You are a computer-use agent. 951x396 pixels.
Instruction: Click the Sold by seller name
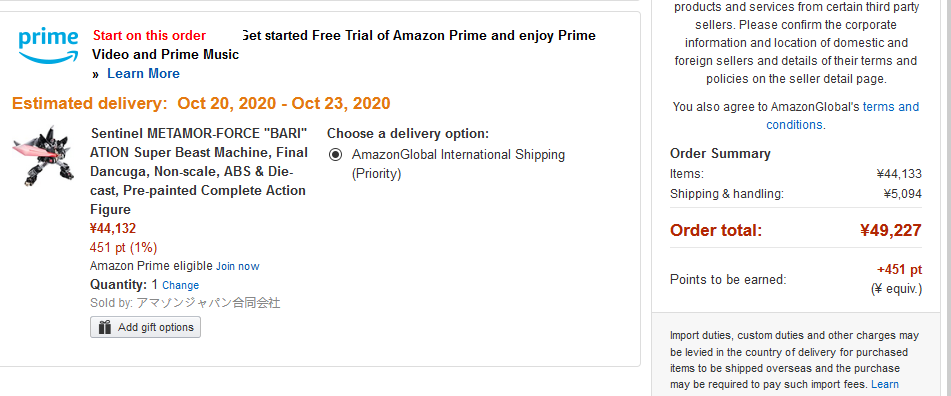(208, 303)
